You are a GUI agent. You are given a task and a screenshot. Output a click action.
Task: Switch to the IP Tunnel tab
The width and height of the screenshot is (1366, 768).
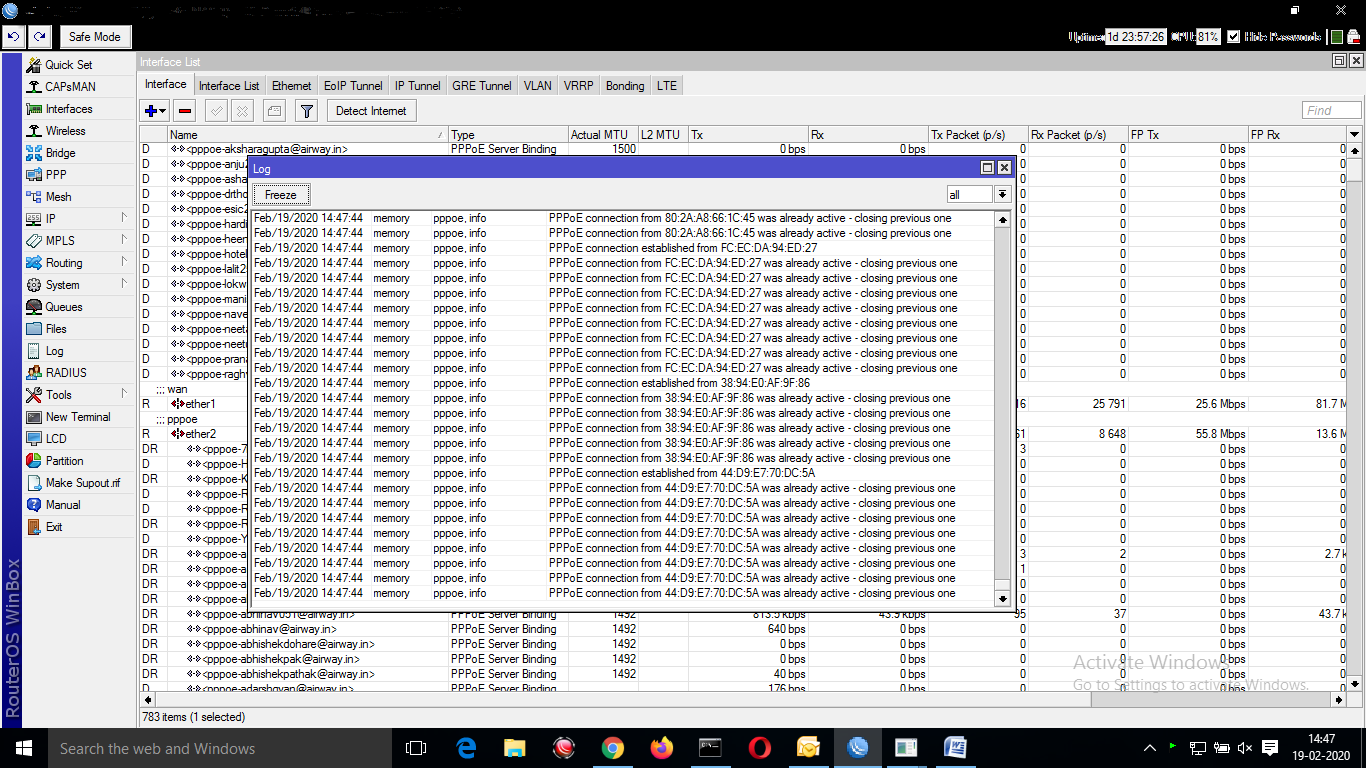[x=417, y=86]
